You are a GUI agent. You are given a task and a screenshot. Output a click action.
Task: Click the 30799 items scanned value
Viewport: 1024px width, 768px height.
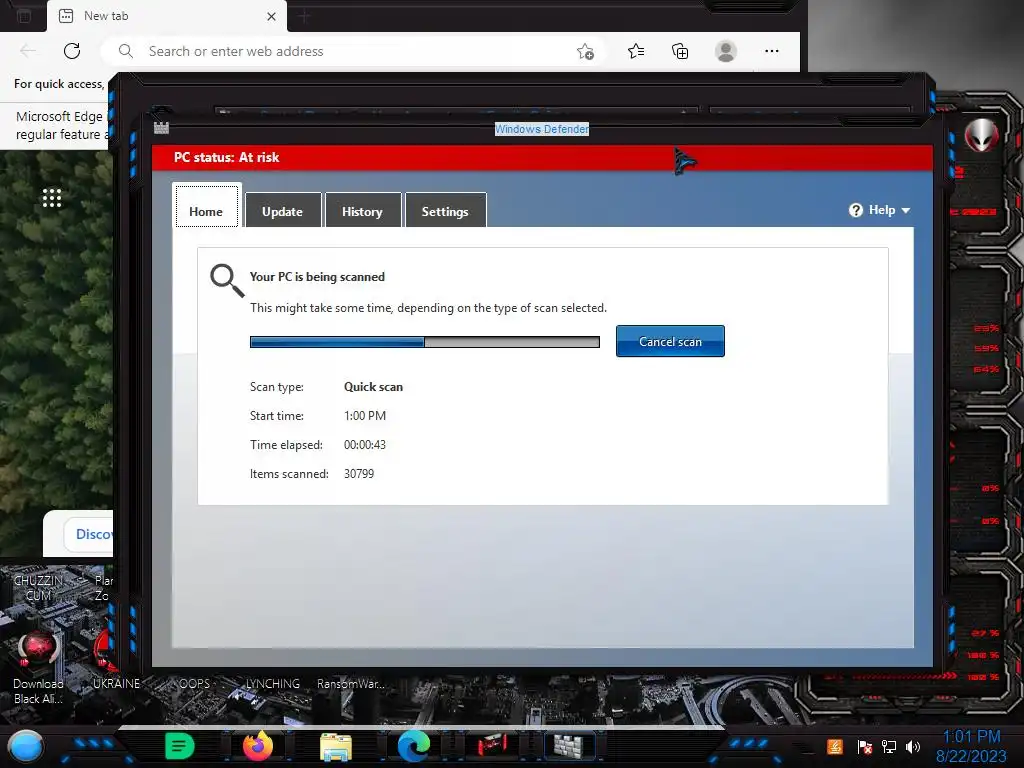tap(359, 473)
